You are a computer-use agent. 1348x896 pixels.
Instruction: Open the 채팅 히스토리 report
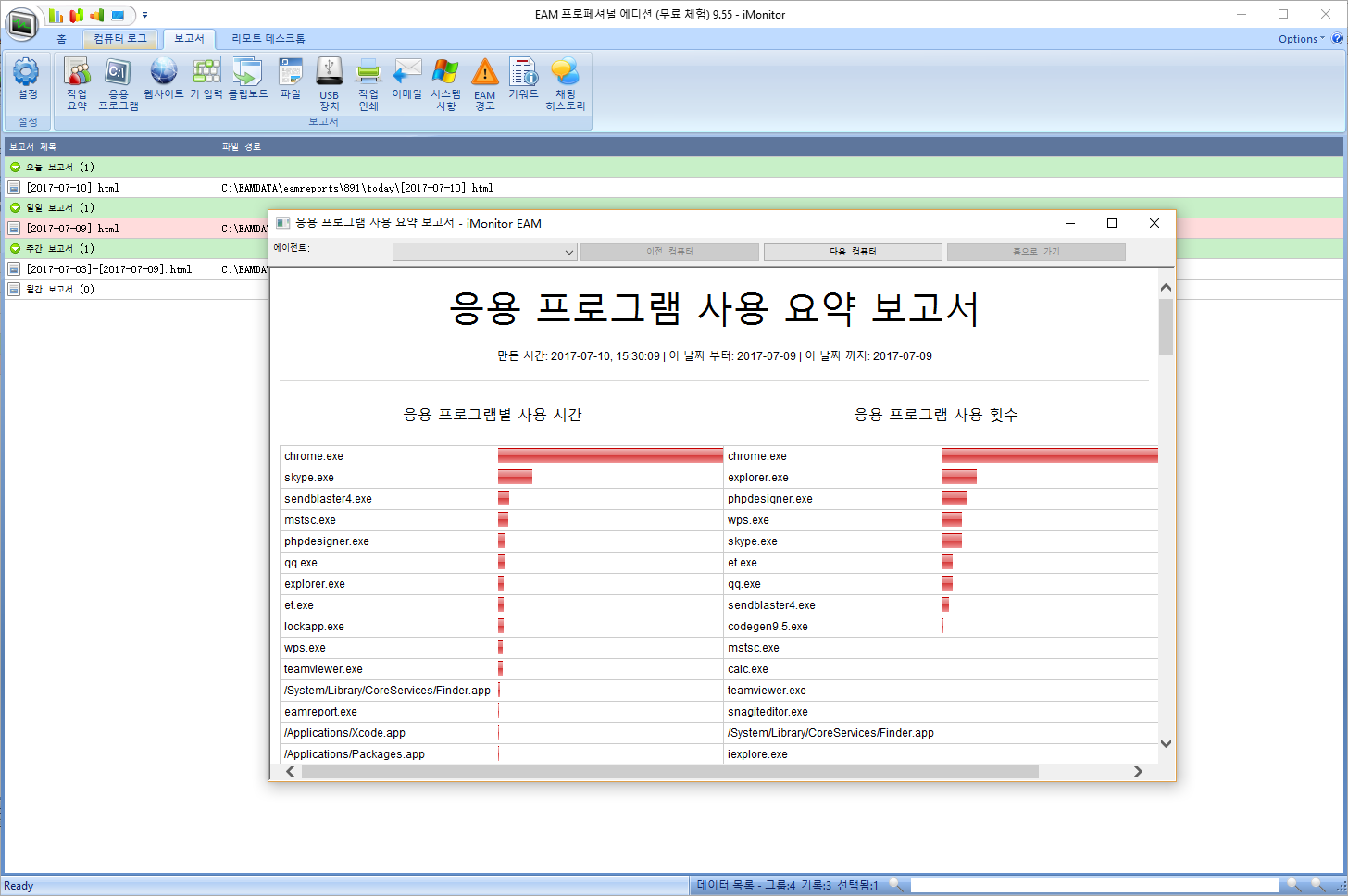[x=566, y=83]
